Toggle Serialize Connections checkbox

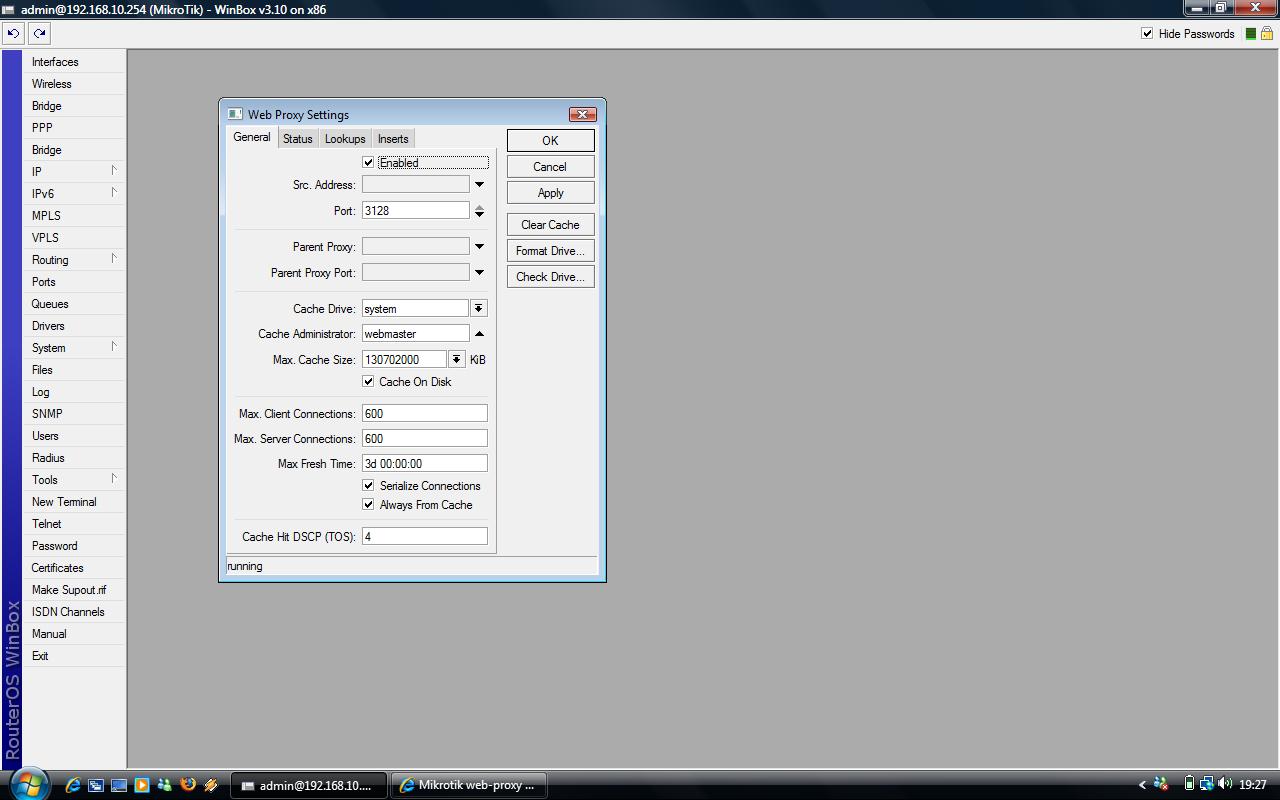[x=368, y=485]
